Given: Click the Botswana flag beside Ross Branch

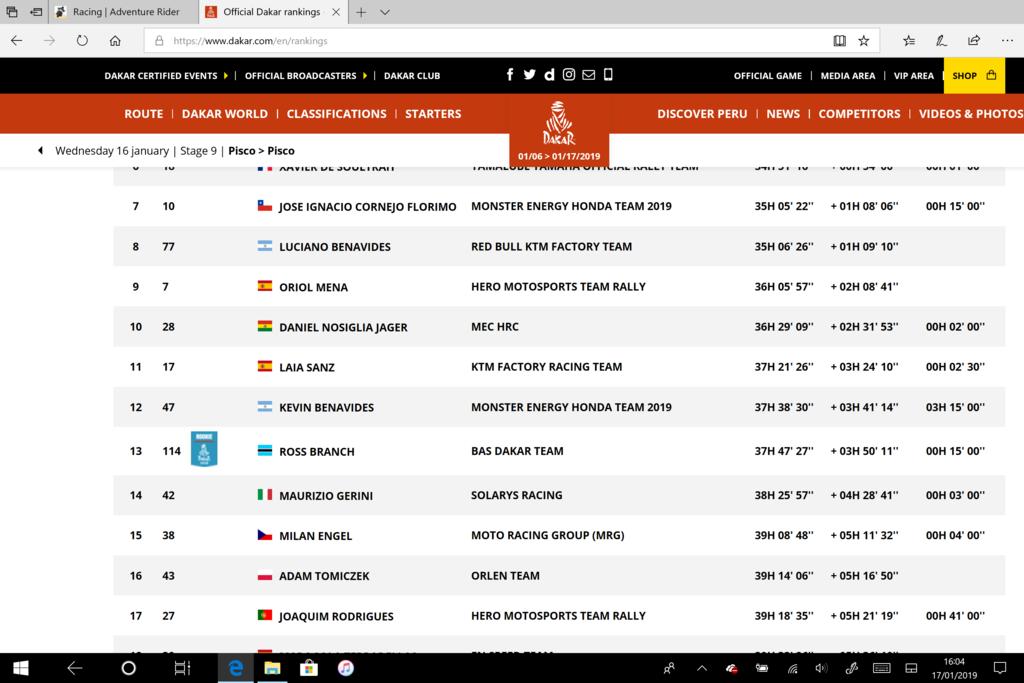Looking at the screenshot, I should click(x=264, y=451).
